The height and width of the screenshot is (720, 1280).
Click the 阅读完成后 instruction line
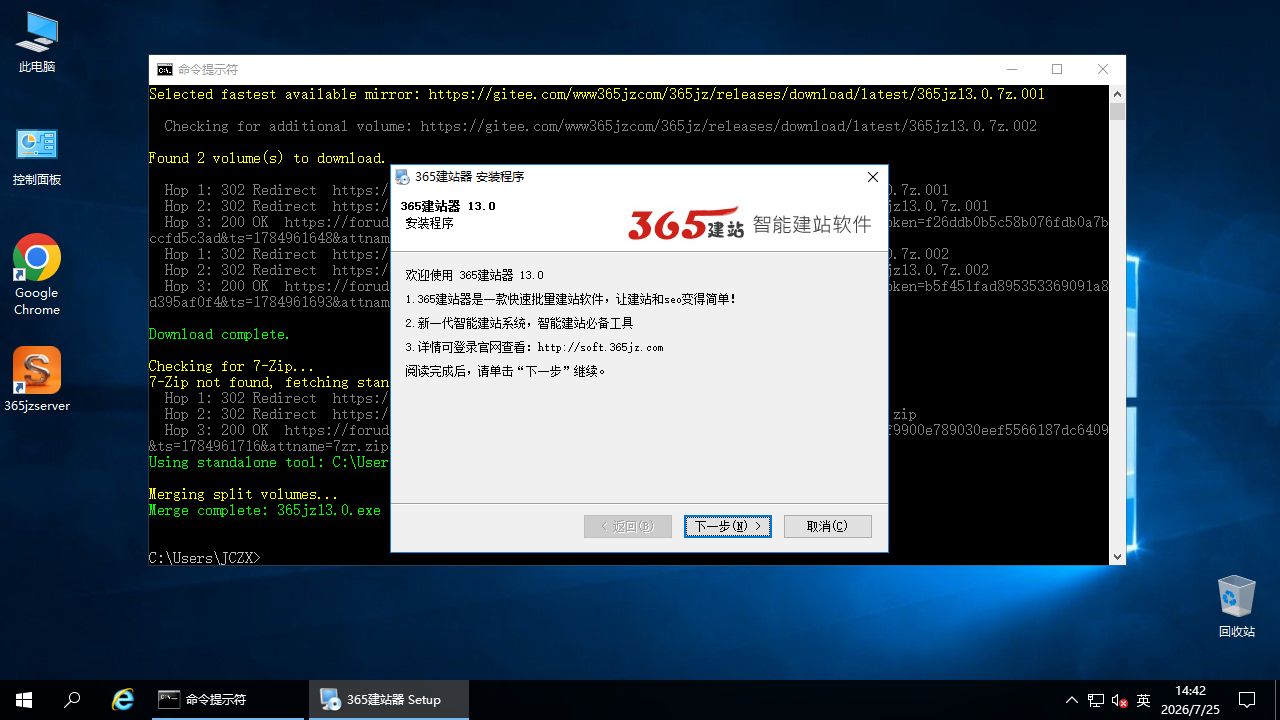click(x=506, y=371)
